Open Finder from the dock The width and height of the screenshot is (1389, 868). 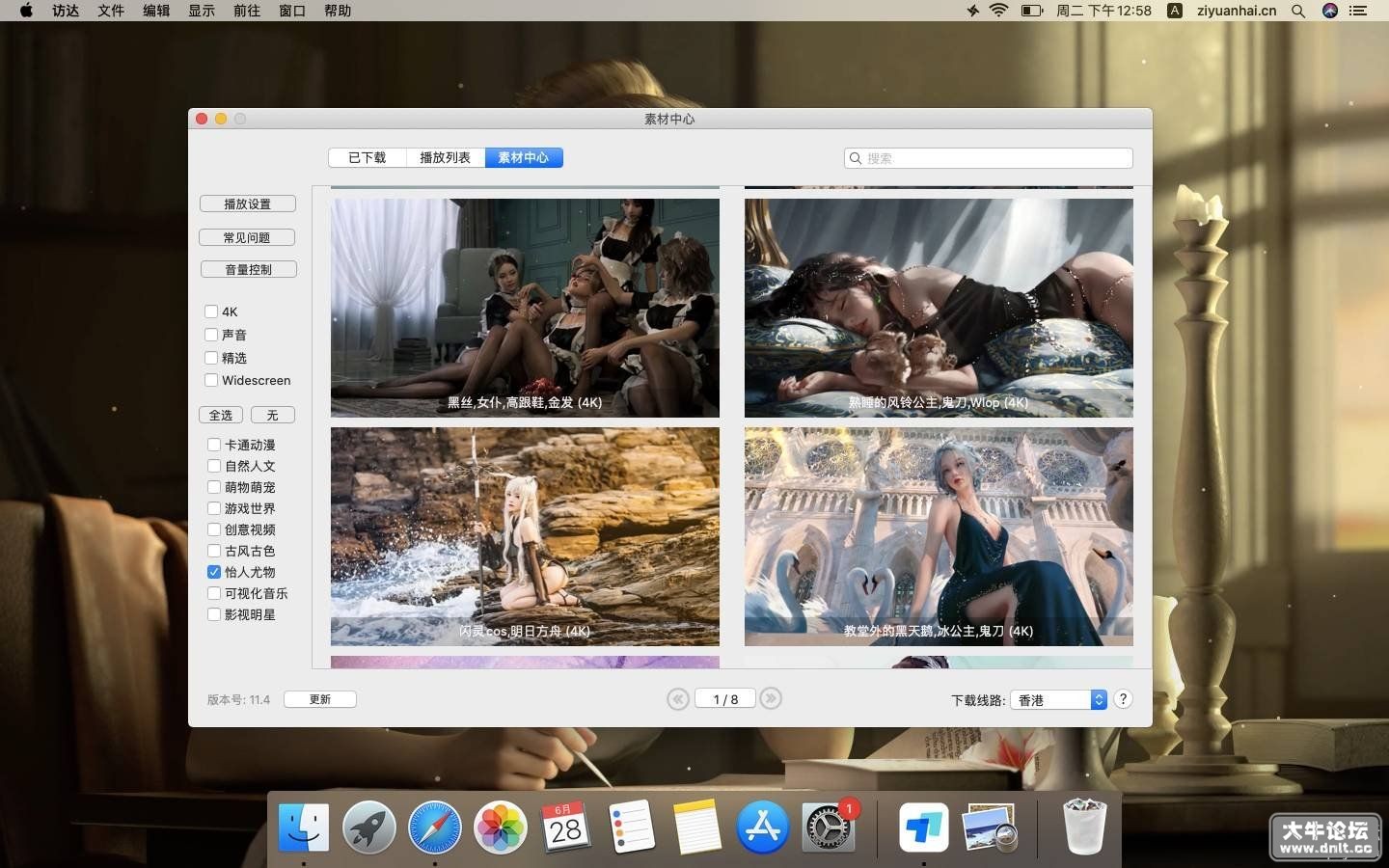click(x=304, y=827)
